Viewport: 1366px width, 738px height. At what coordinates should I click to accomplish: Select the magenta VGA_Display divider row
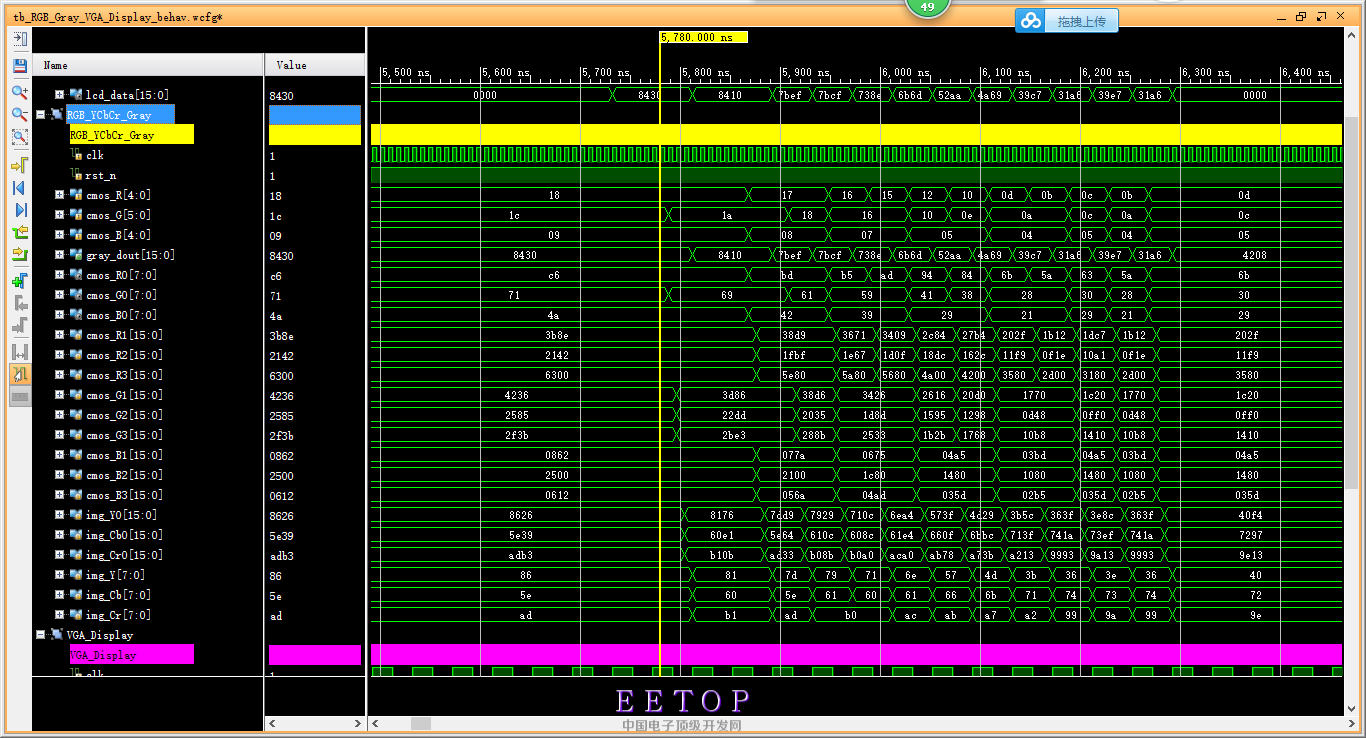131,655
